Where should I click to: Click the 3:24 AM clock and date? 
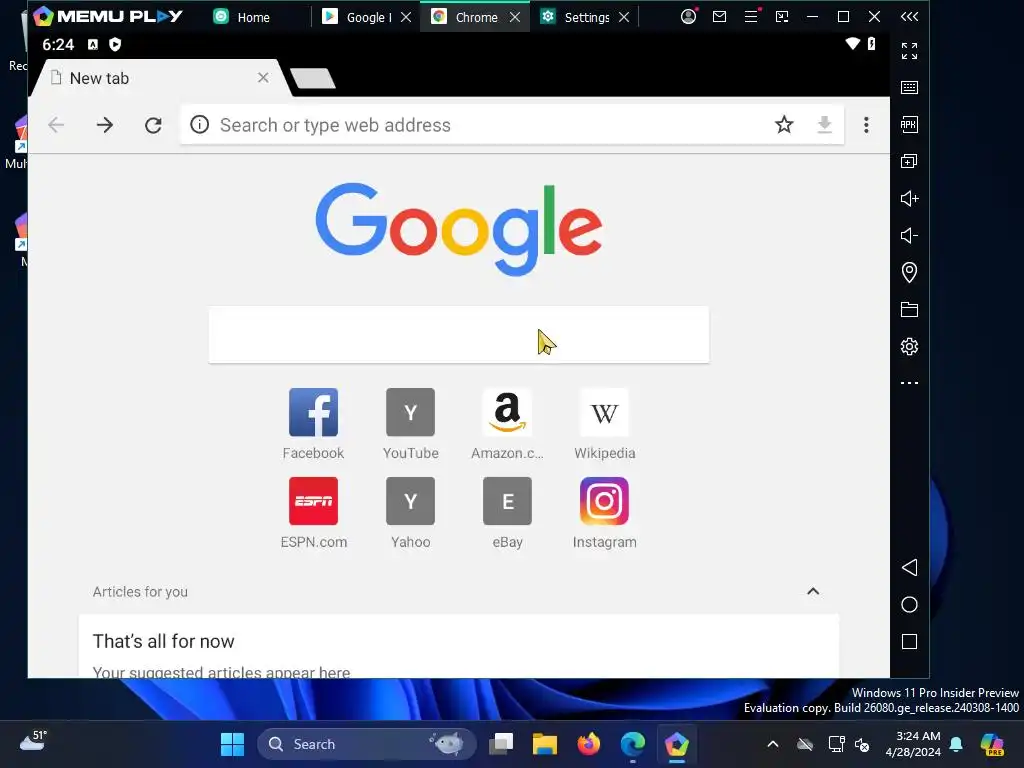(913, 744)
